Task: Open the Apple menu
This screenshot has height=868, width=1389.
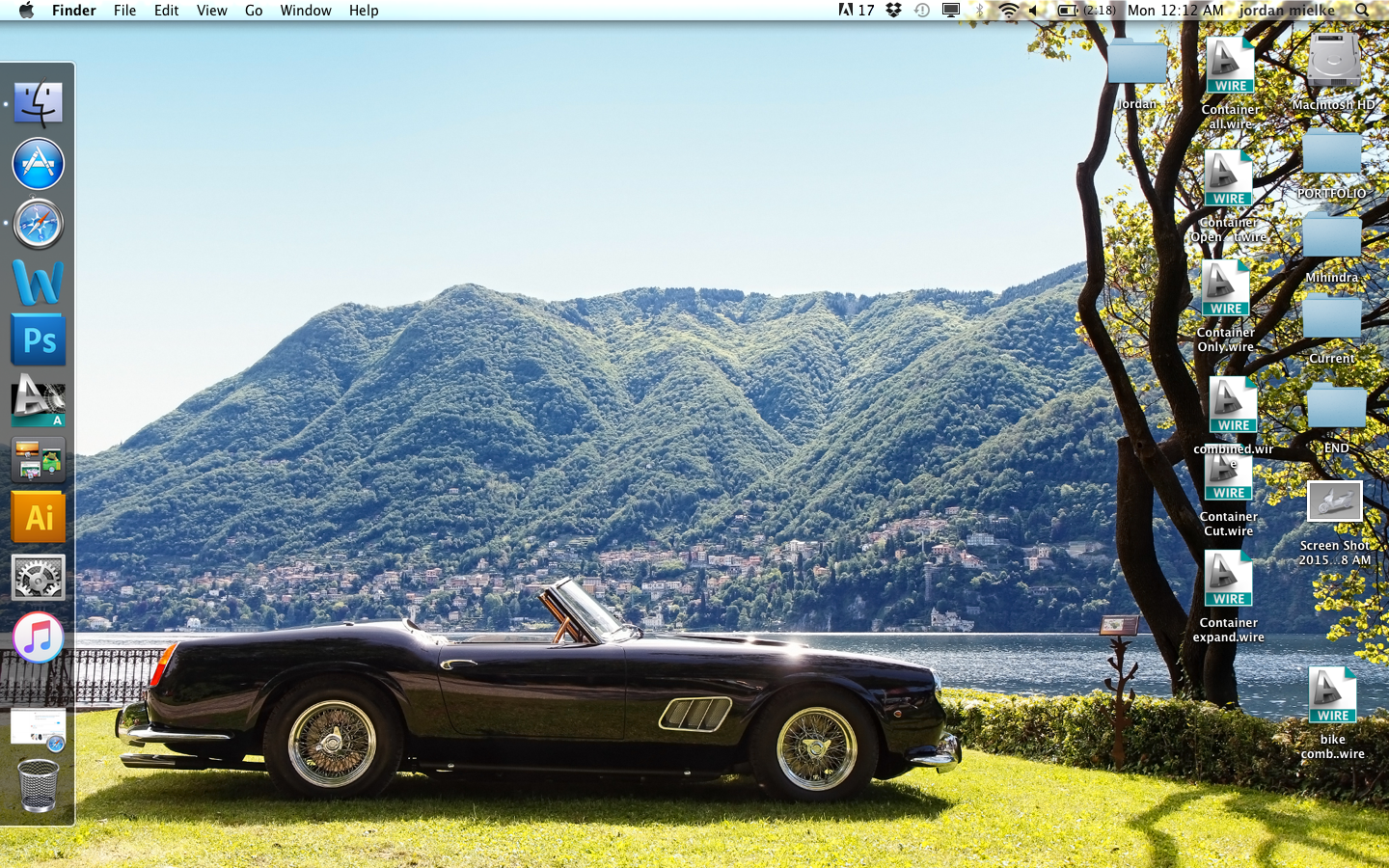Action: [26, 11]
